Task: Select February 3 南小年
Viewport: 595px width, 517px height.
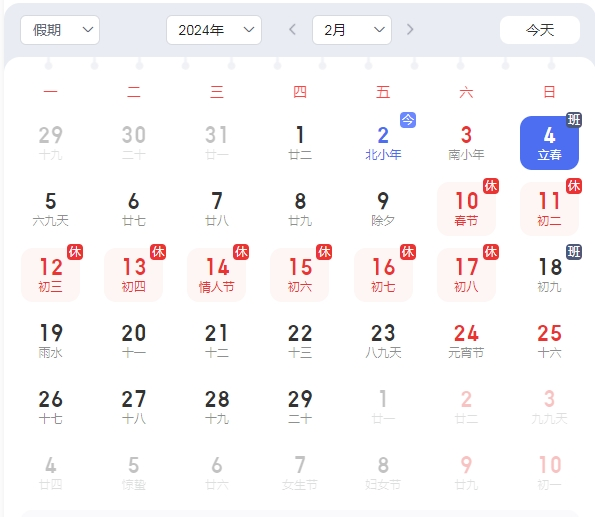Action: click(466, 143)
